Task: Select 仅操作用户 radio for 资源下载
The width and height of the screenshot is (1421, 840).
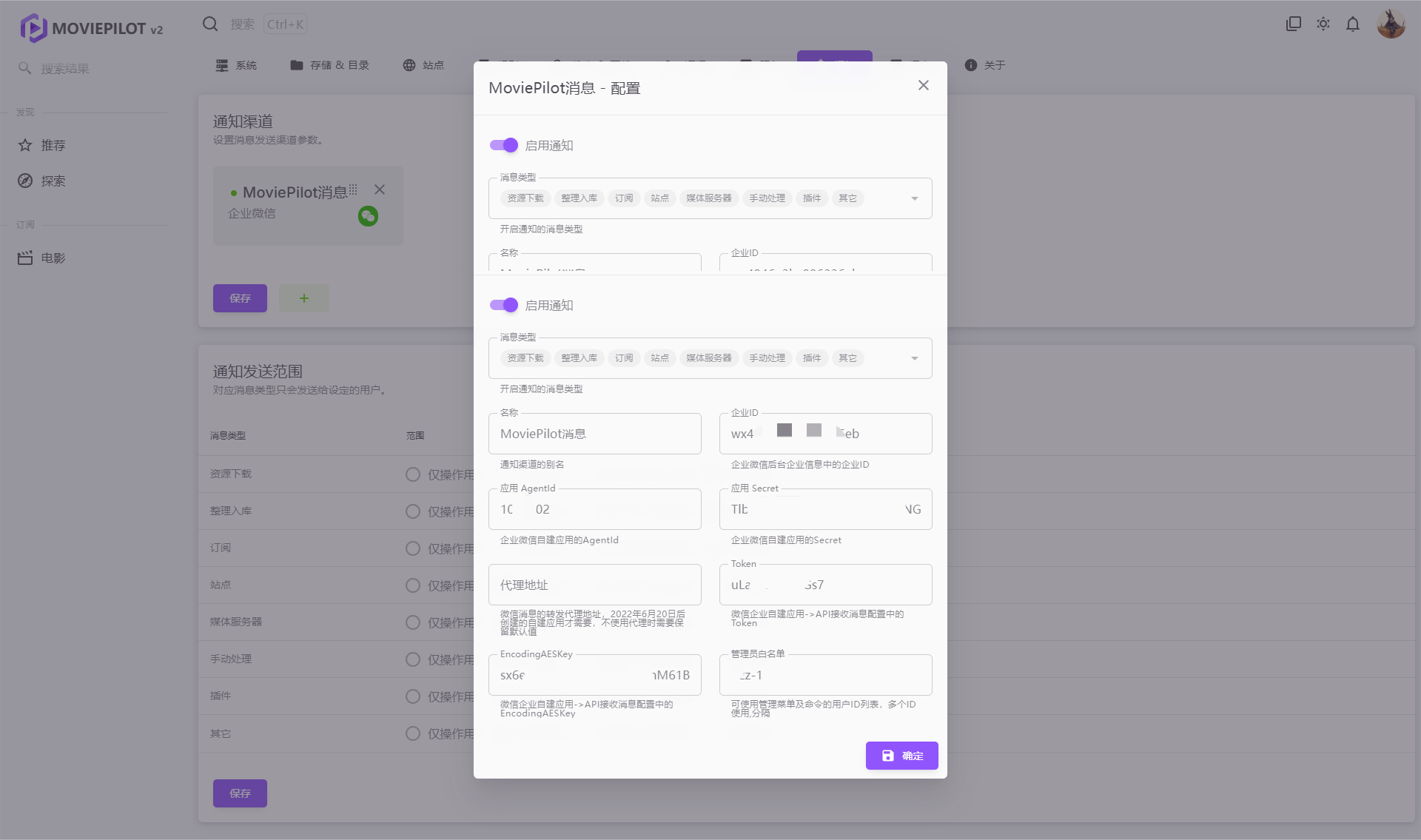Action: point(413,474)
